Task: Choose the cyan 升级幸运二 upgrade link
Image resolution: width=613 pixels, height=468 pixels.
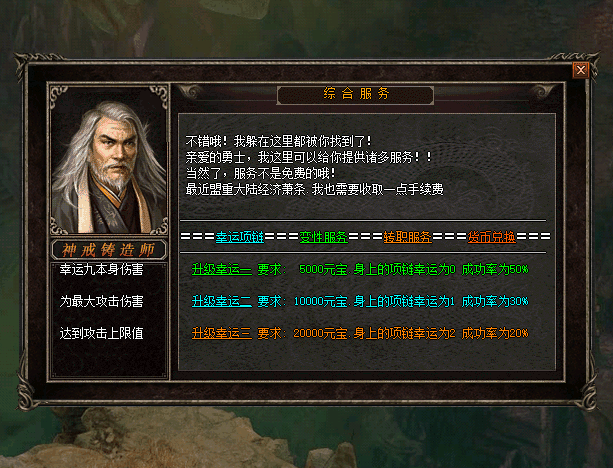Action: pos(222,301)
